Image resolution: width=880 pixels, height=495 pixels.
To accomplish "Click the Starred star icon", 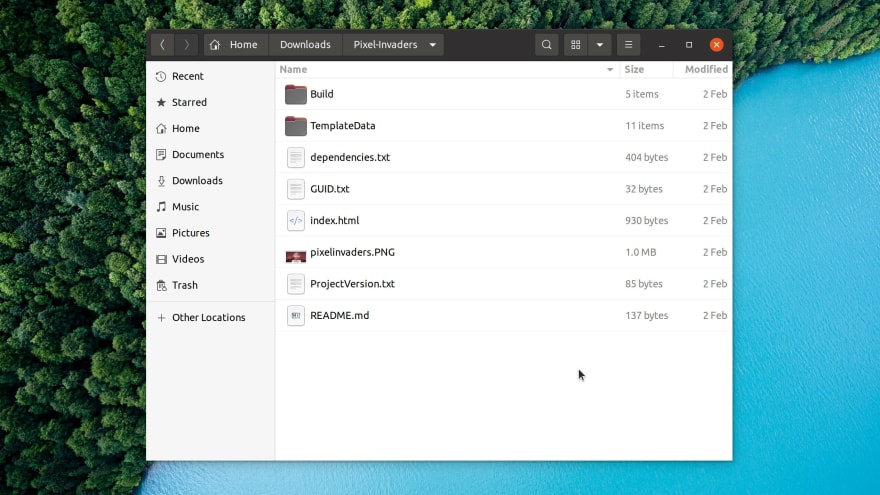I will coord(161,102).
